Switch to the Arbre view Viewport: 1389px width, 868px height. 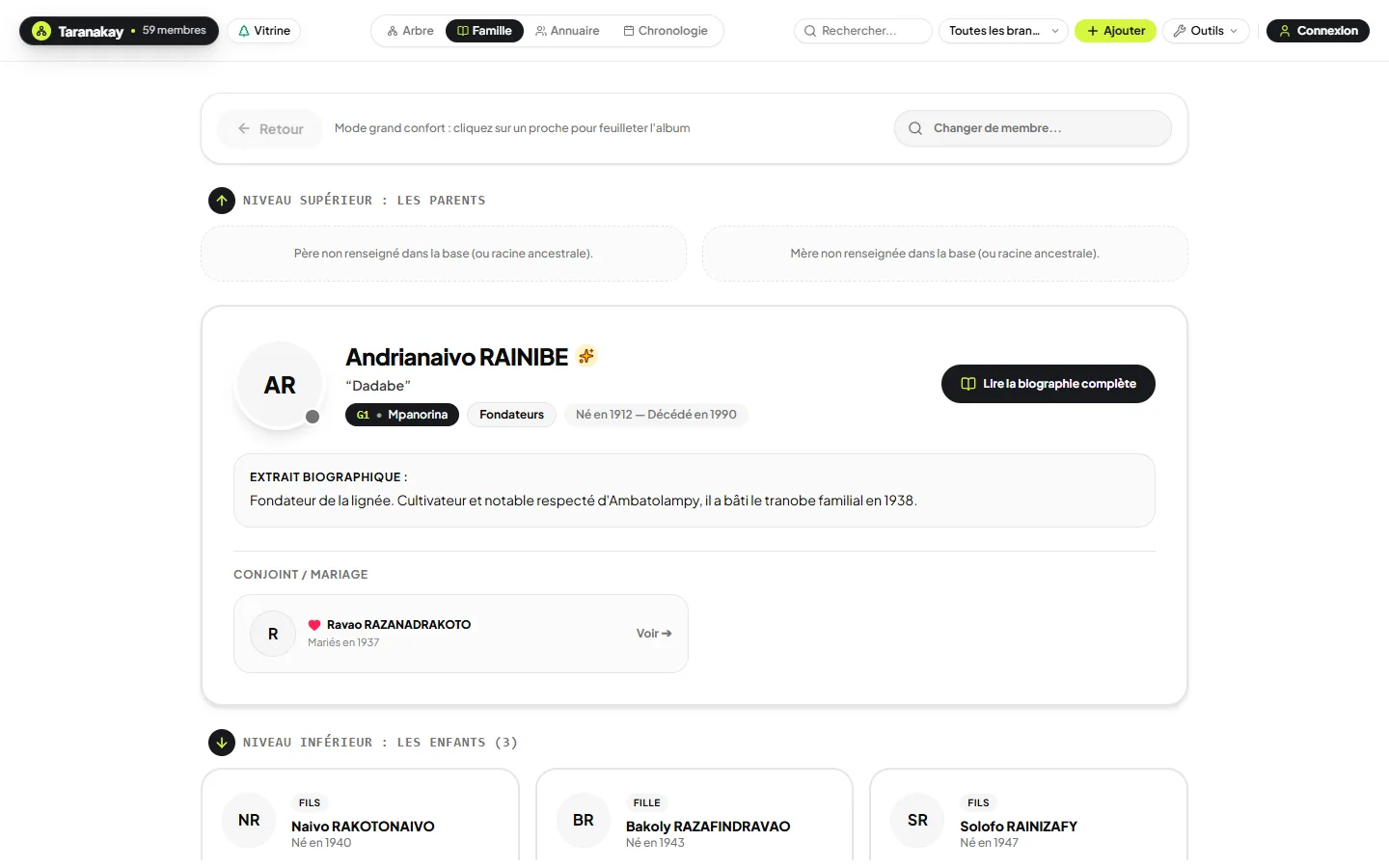[411, 31]
